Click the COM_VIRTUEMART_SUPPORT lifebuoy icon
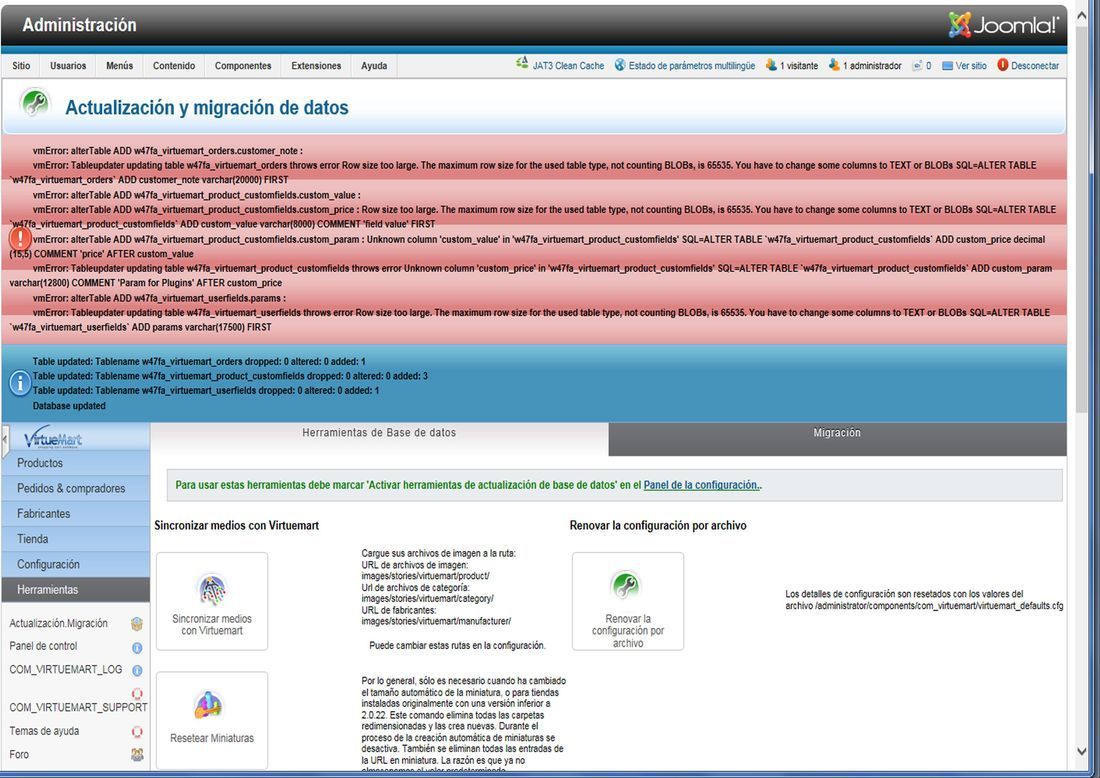Image resolution: width=1100 pixels, height=778 pixels. [137, 694]
